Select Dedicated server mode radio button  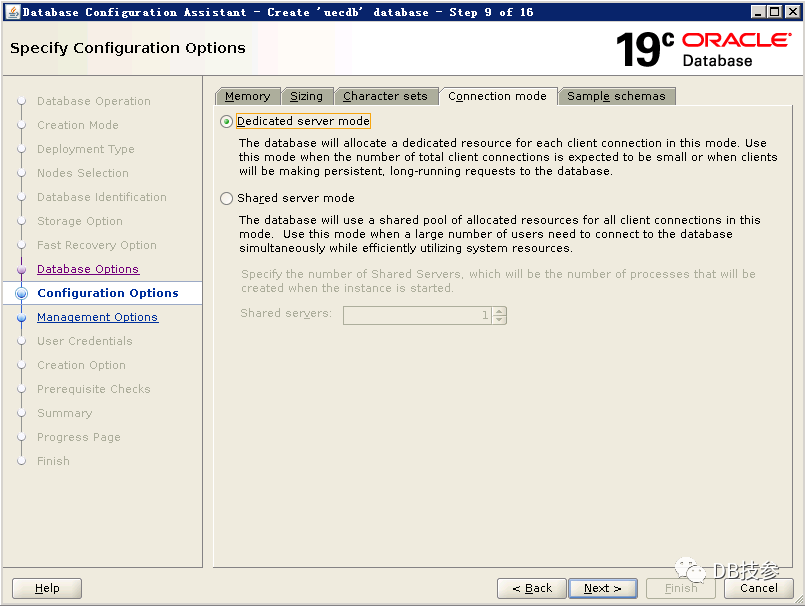click(x=226, y=122)
